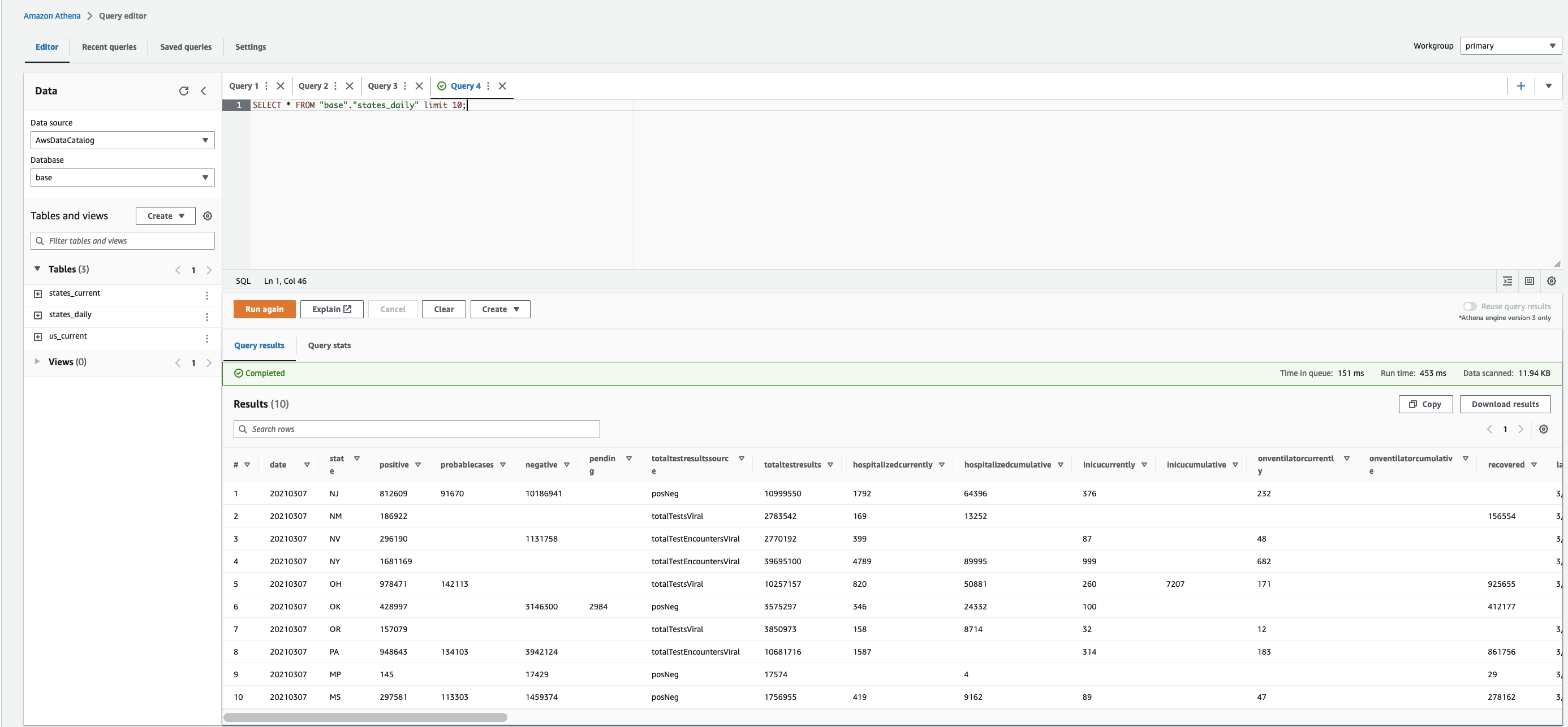Refresh the Data panel
Screen dimensions: 1568x727
point(183,90)
